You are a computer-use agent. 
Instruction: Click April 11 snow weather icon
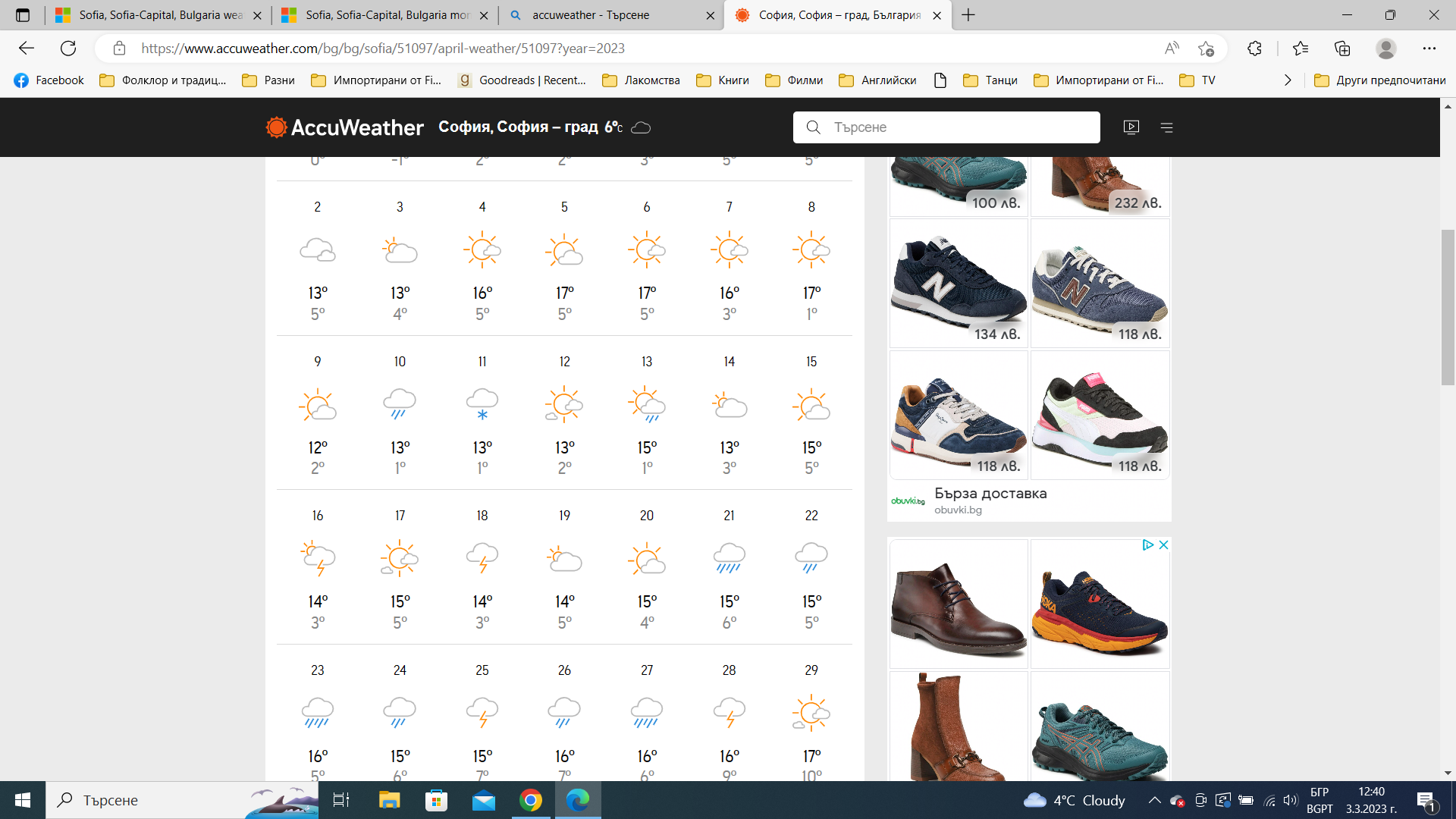pos(482,404)
